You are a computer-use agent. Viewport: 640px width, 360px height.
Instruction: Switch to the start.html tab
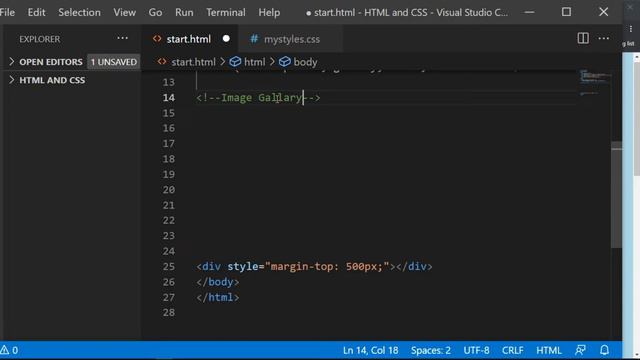tap(189, 39)
